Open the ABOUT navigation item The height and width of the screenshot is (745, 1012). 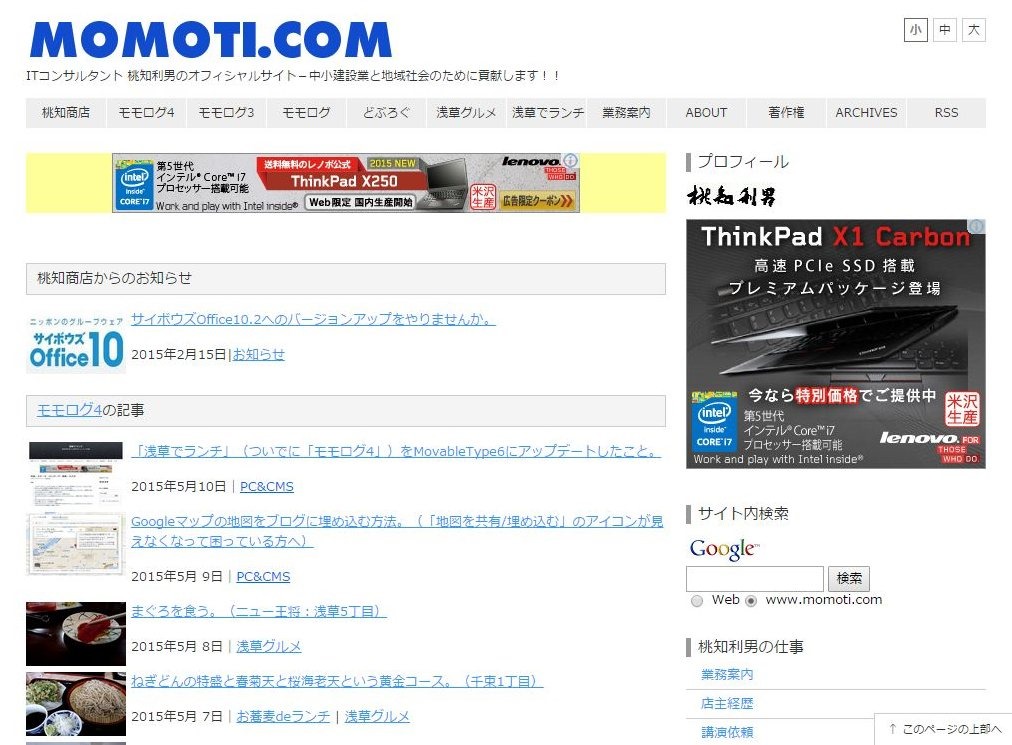tap(706, 113)
